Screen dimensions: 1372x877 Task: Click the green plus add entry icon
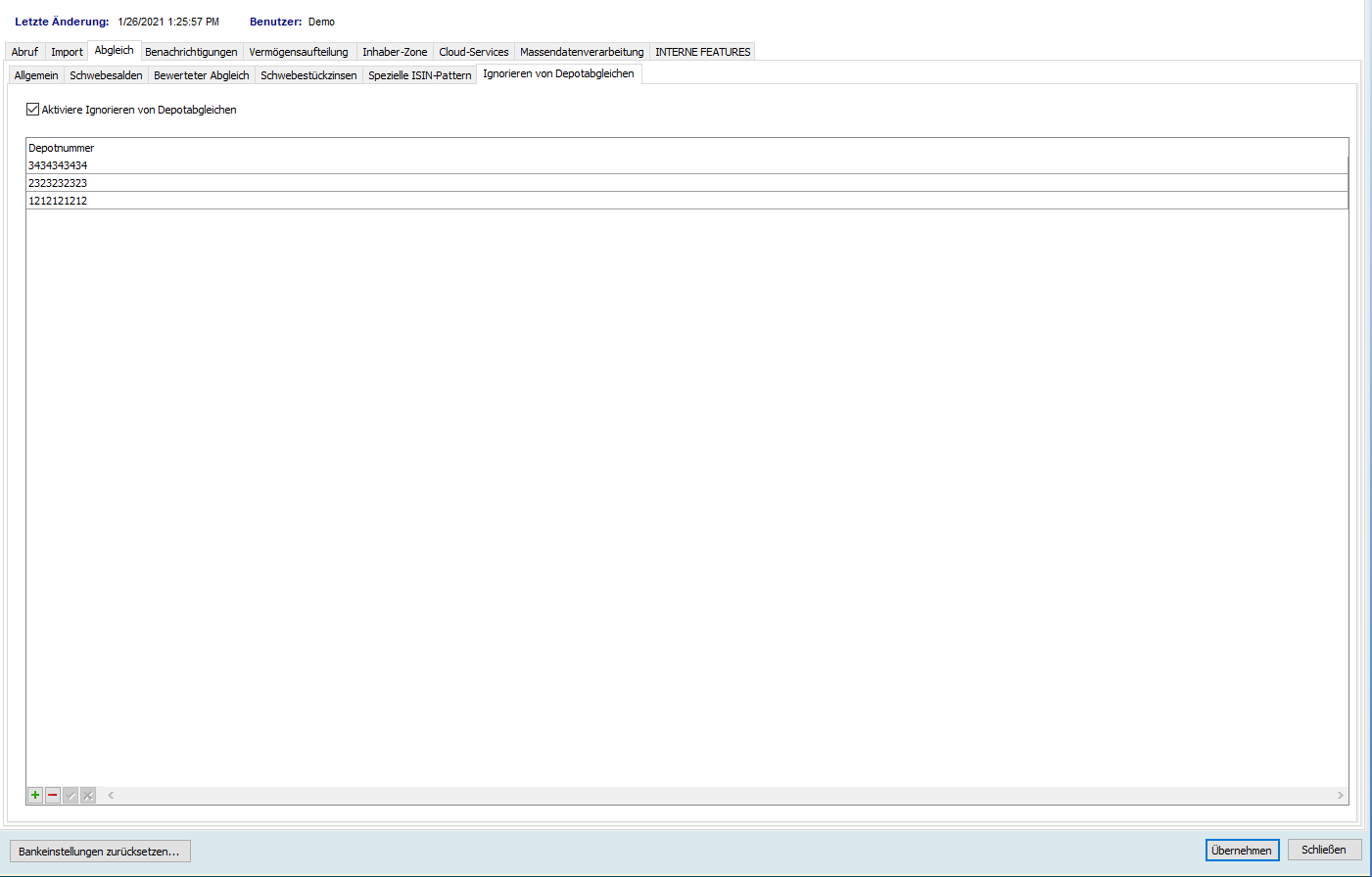point(35,795)
